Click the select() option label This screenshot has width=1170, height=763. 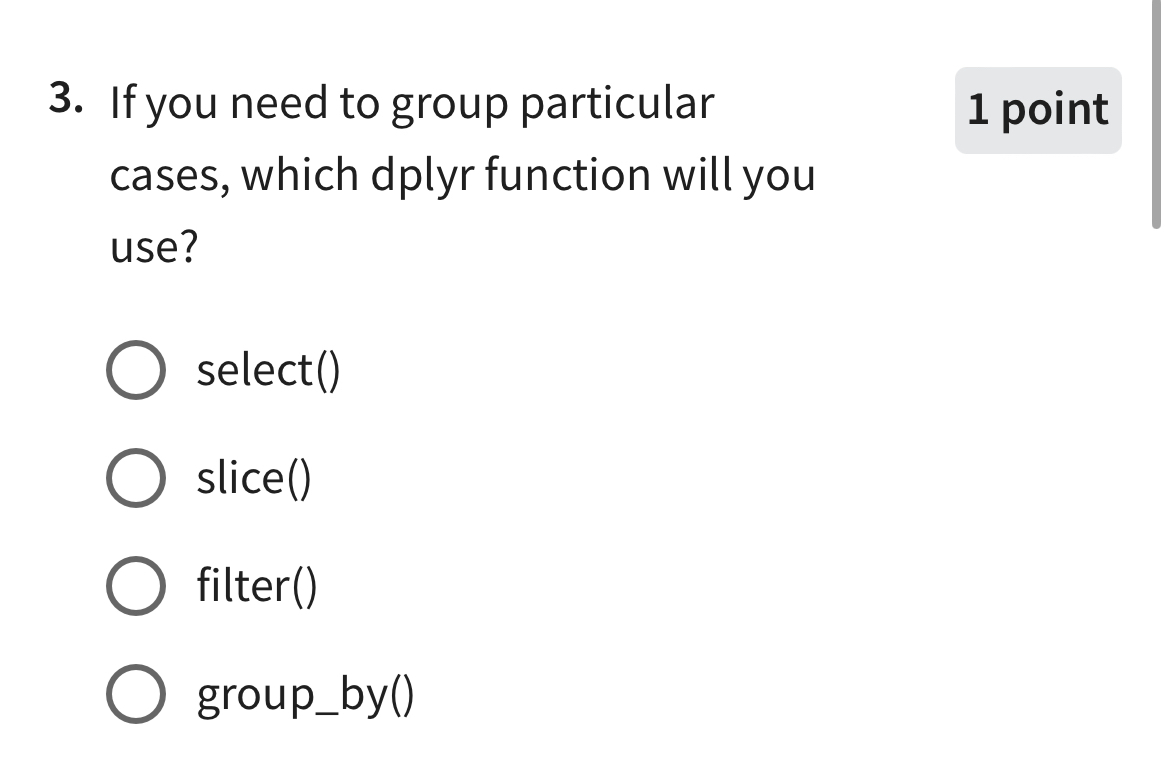click(267, 371)
